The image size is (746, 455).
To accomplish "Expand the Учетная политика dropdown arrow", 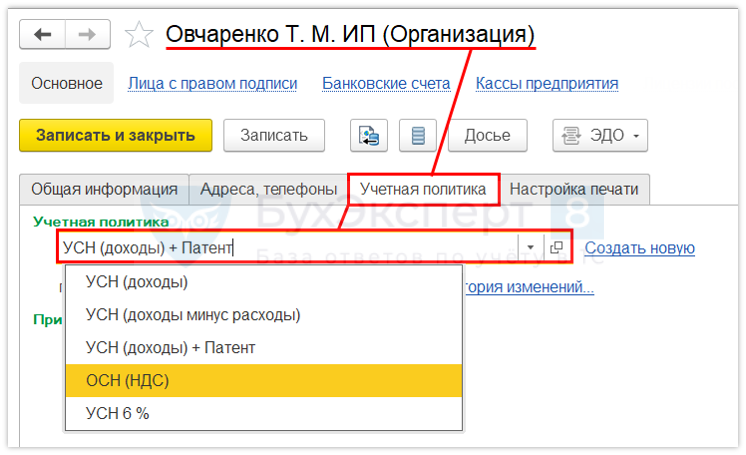I will pos(530,247).
